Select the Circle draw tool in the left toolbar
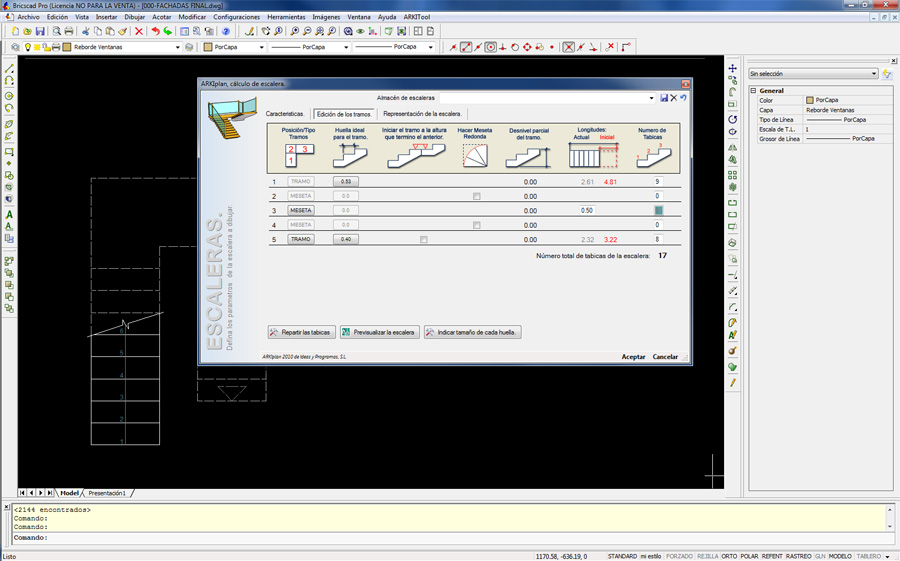 (x=9, y=96)
